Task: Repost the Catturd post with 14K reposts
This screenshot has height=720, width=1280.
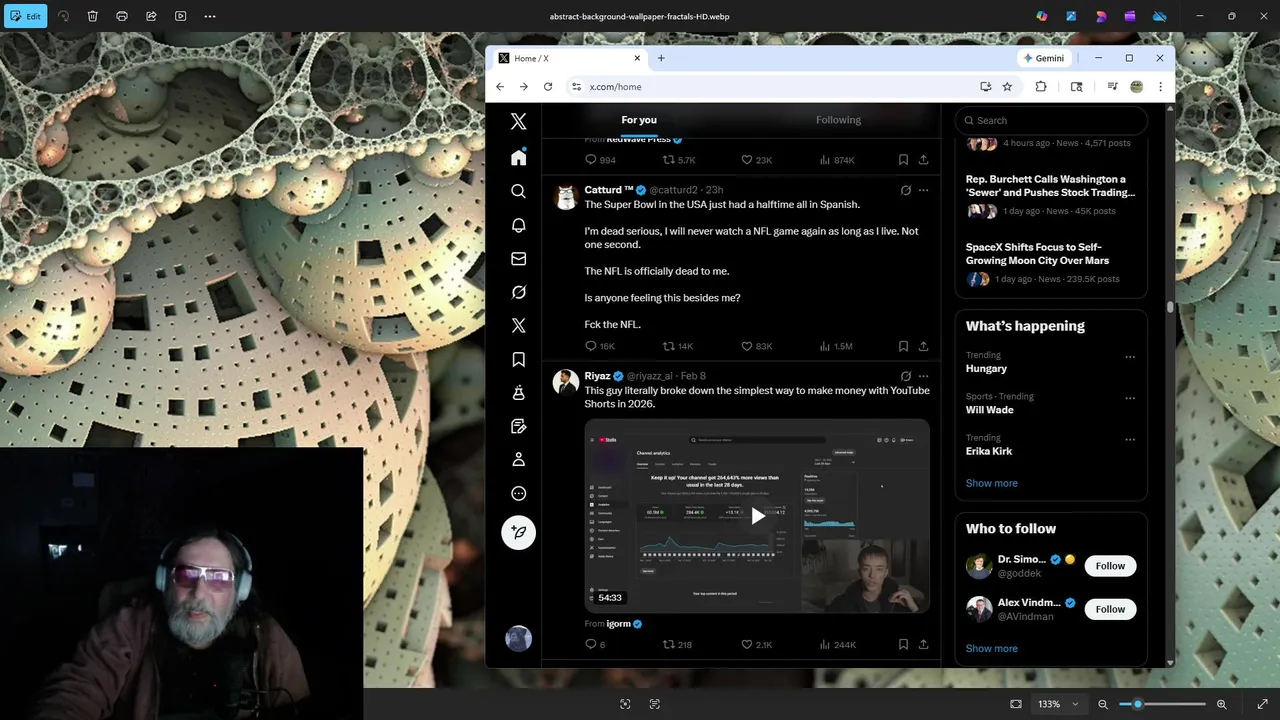Action: (x=678, y=346)
